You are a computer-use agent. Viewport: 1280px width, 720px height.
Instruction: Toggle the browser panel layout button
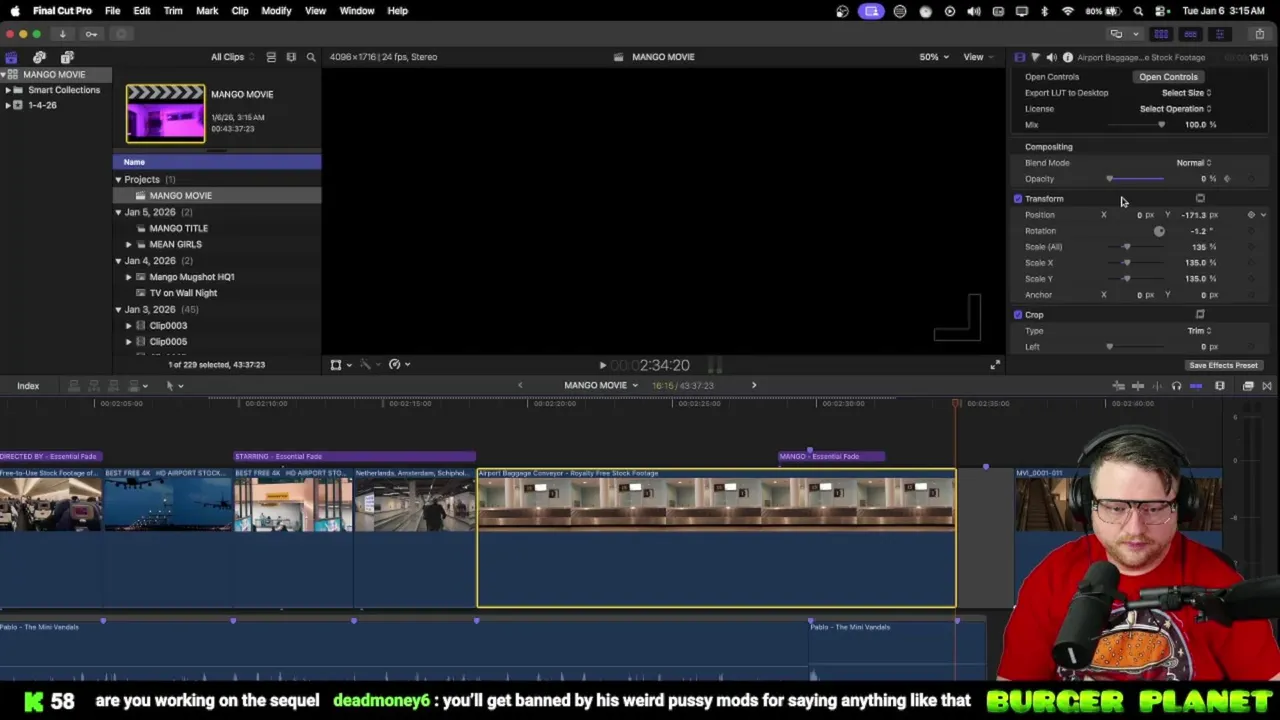click(x=1161, y=34)
